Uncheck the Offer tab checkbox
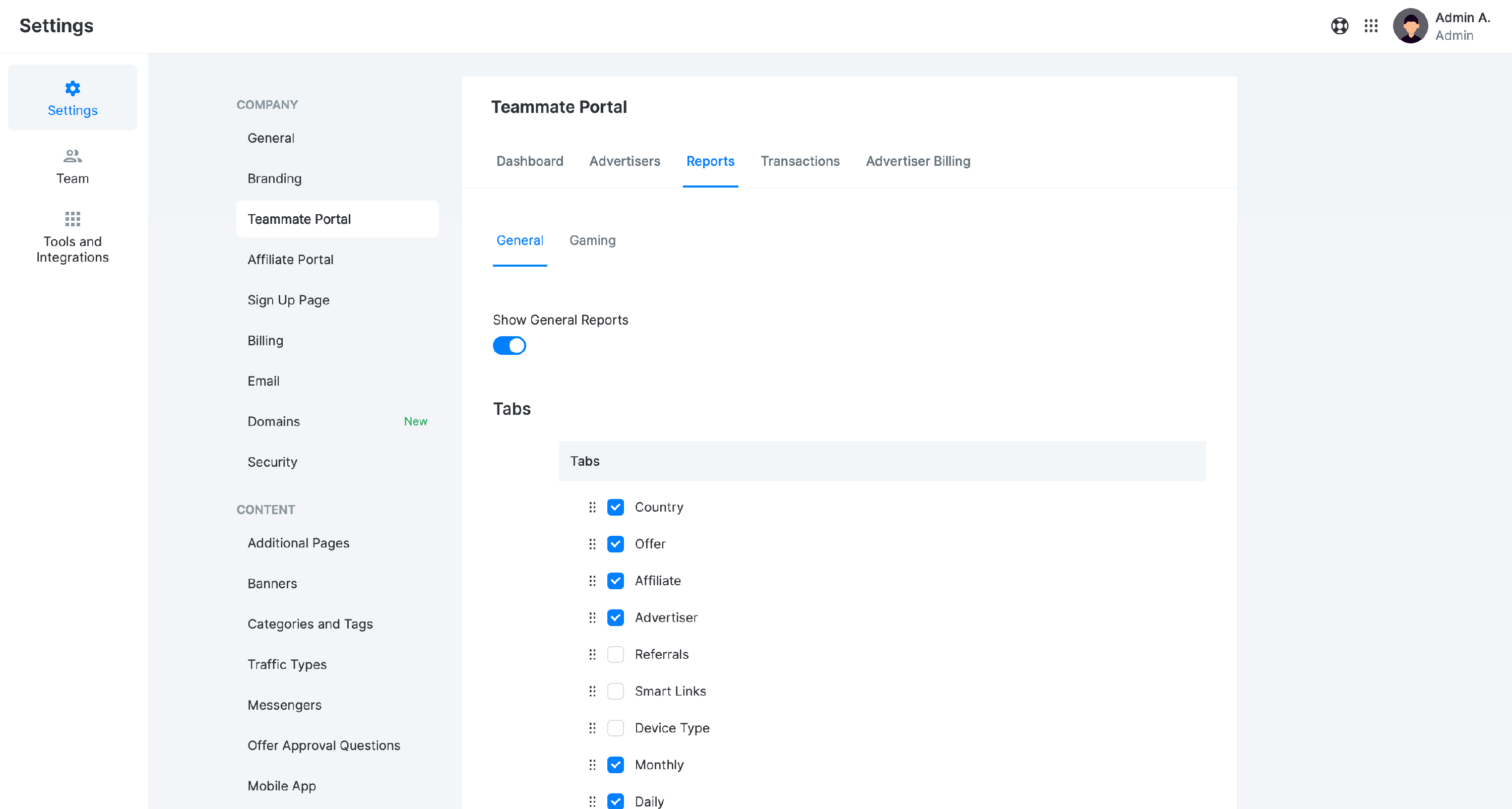The width and height of the screenshot is (1512, 809). click(616, 544)
